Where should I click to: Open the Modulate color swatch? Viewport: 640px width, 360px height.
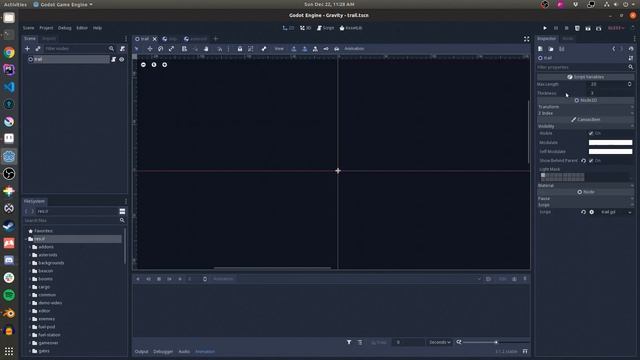(x=611, y=142)
